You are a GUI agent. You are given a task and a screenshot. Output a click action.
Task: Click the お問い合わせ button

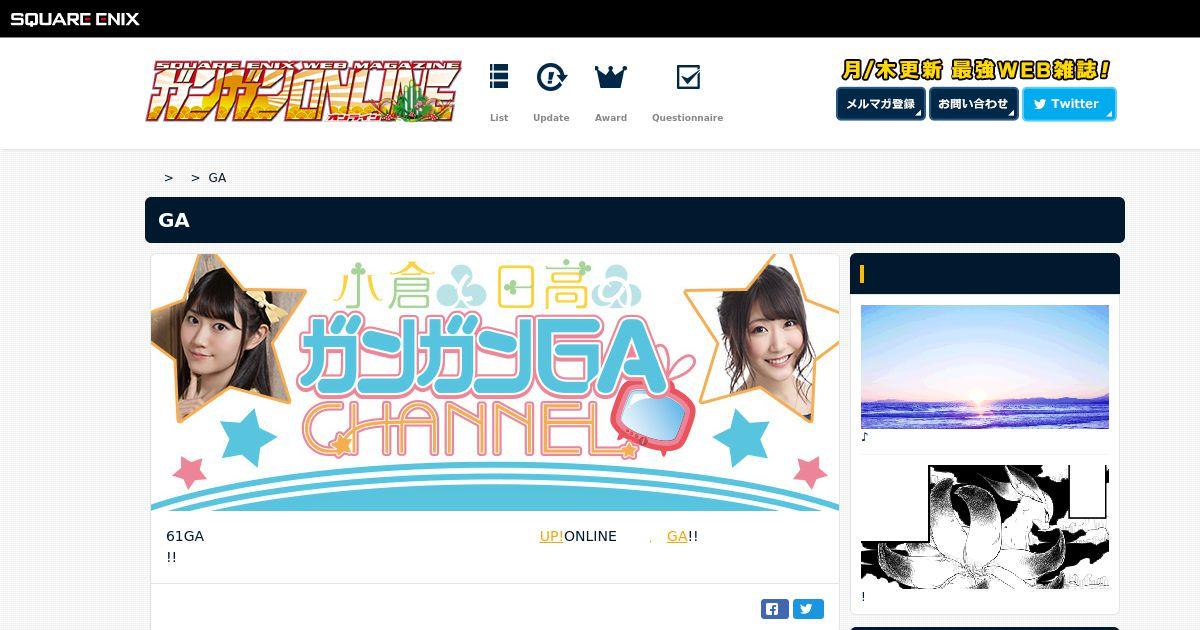click(974, 104)
